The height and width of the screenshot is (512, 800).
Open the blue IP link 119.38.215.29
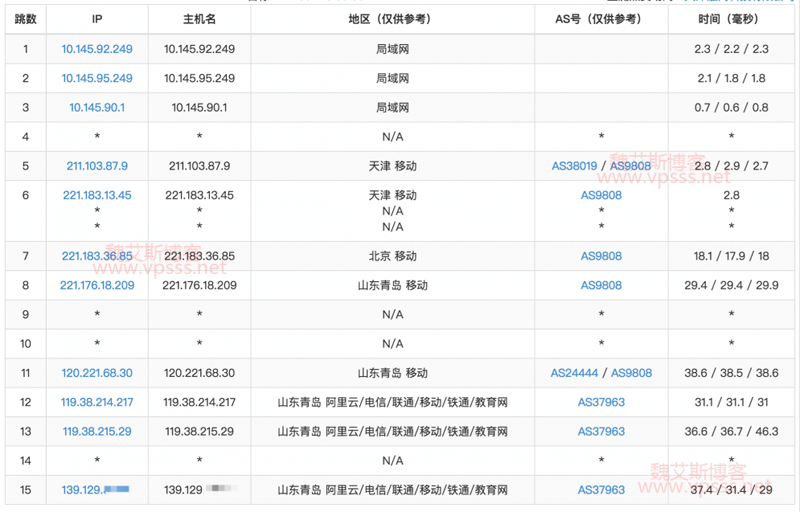click(x=97, y=431)
